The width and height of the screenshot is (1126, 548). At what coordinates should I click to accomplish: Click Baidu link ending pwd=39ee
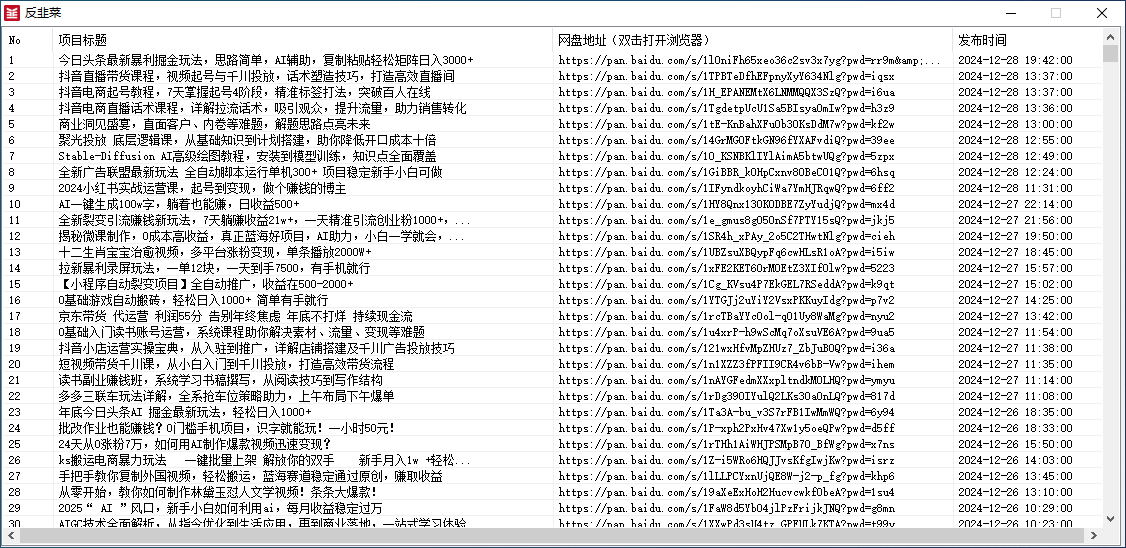click(727, 140)
